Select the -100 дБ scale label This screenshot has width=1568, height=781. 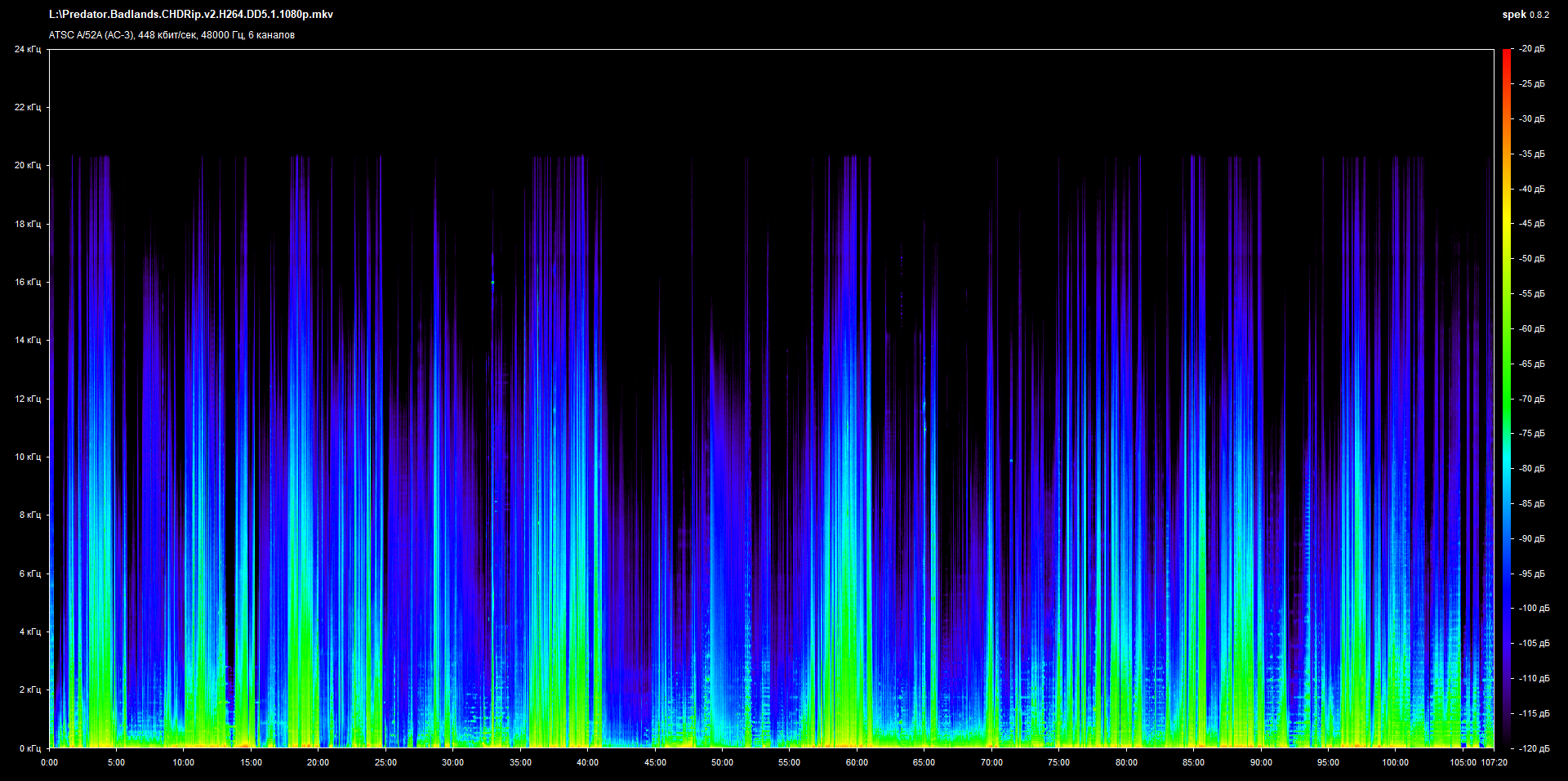pyautogui.click(x=1534, y=608)
